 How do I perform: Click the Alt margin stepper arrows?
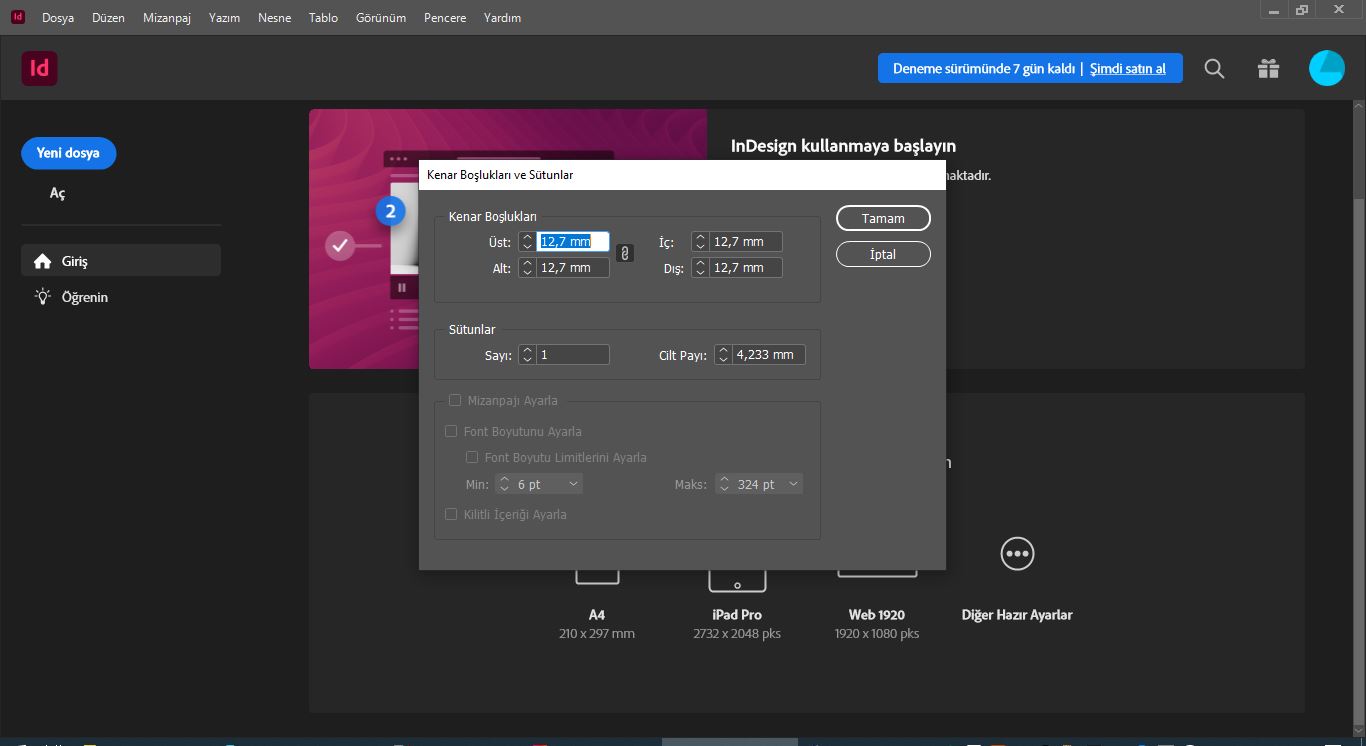coord(527,268)
